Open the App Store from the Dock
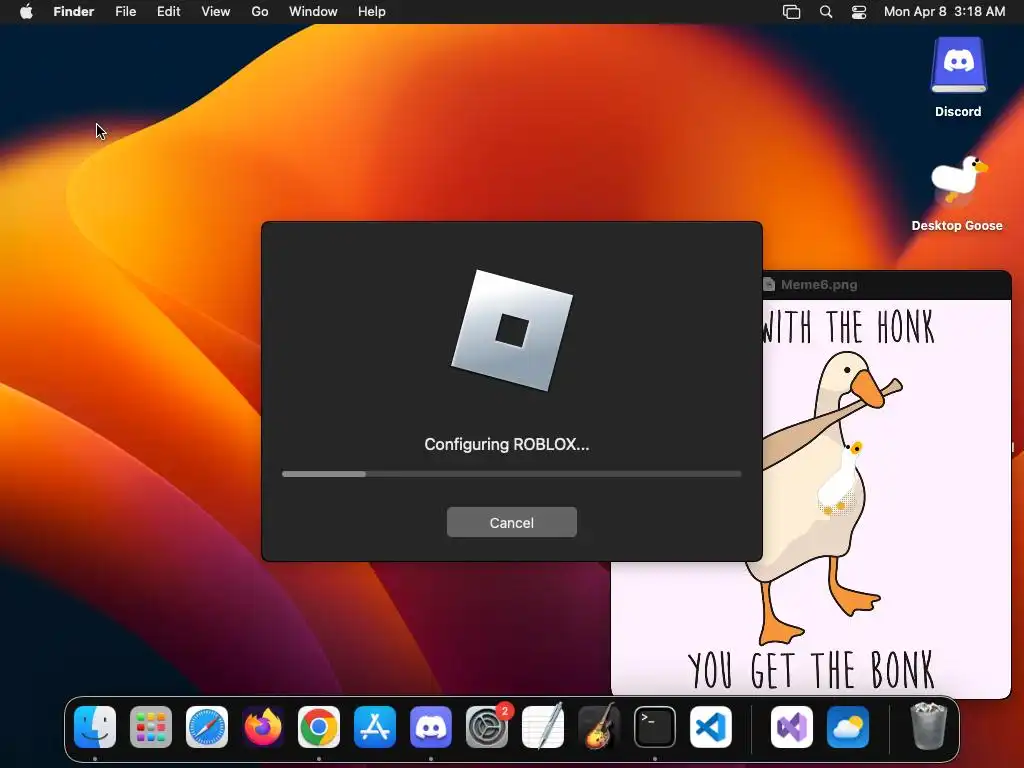1024x768 pixels. (375, 727)
